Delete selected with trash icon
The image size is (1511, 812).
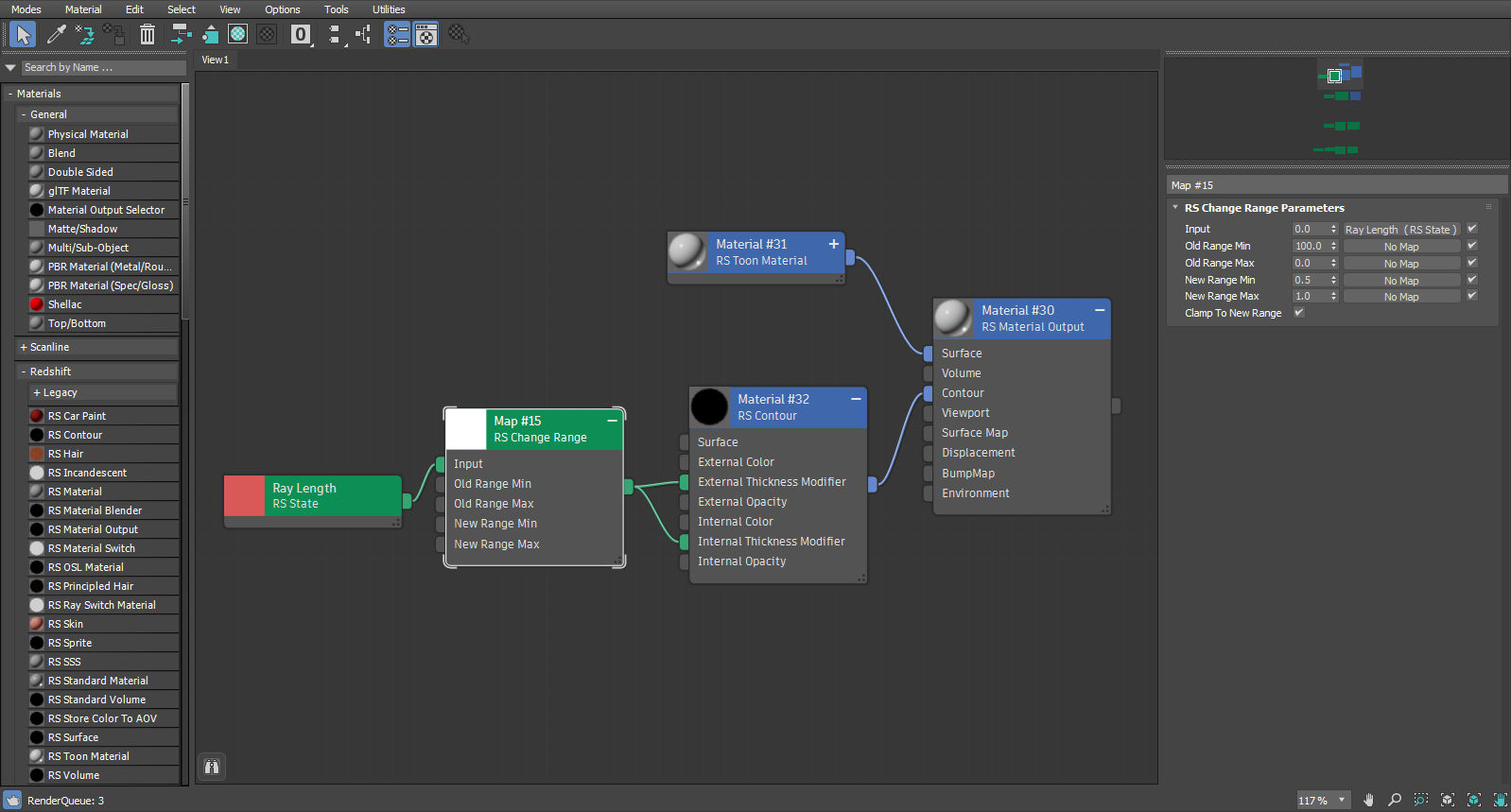(148, 35)
